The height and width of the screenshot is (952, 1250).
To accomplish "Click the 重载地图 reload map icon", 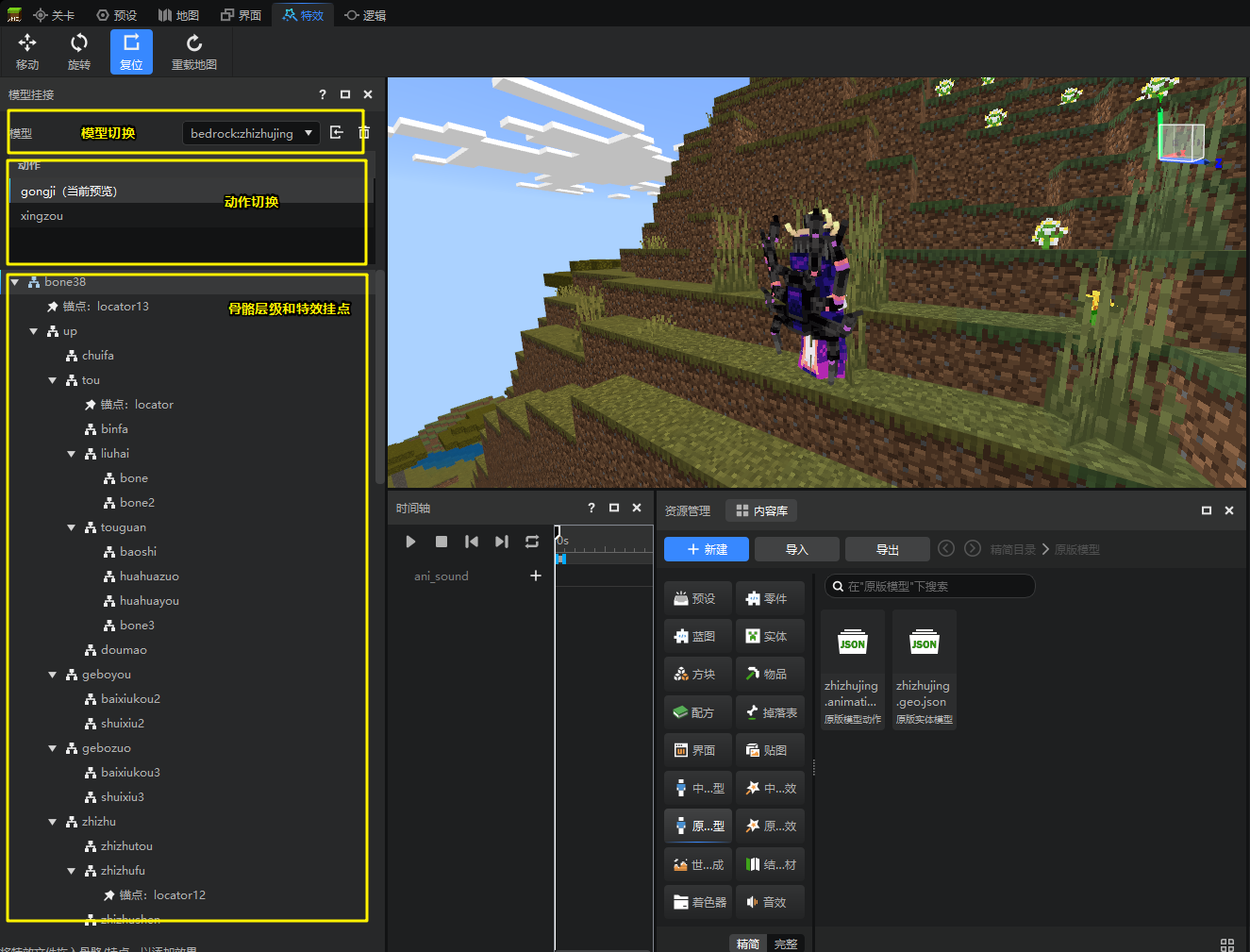I will pos(193,51).
